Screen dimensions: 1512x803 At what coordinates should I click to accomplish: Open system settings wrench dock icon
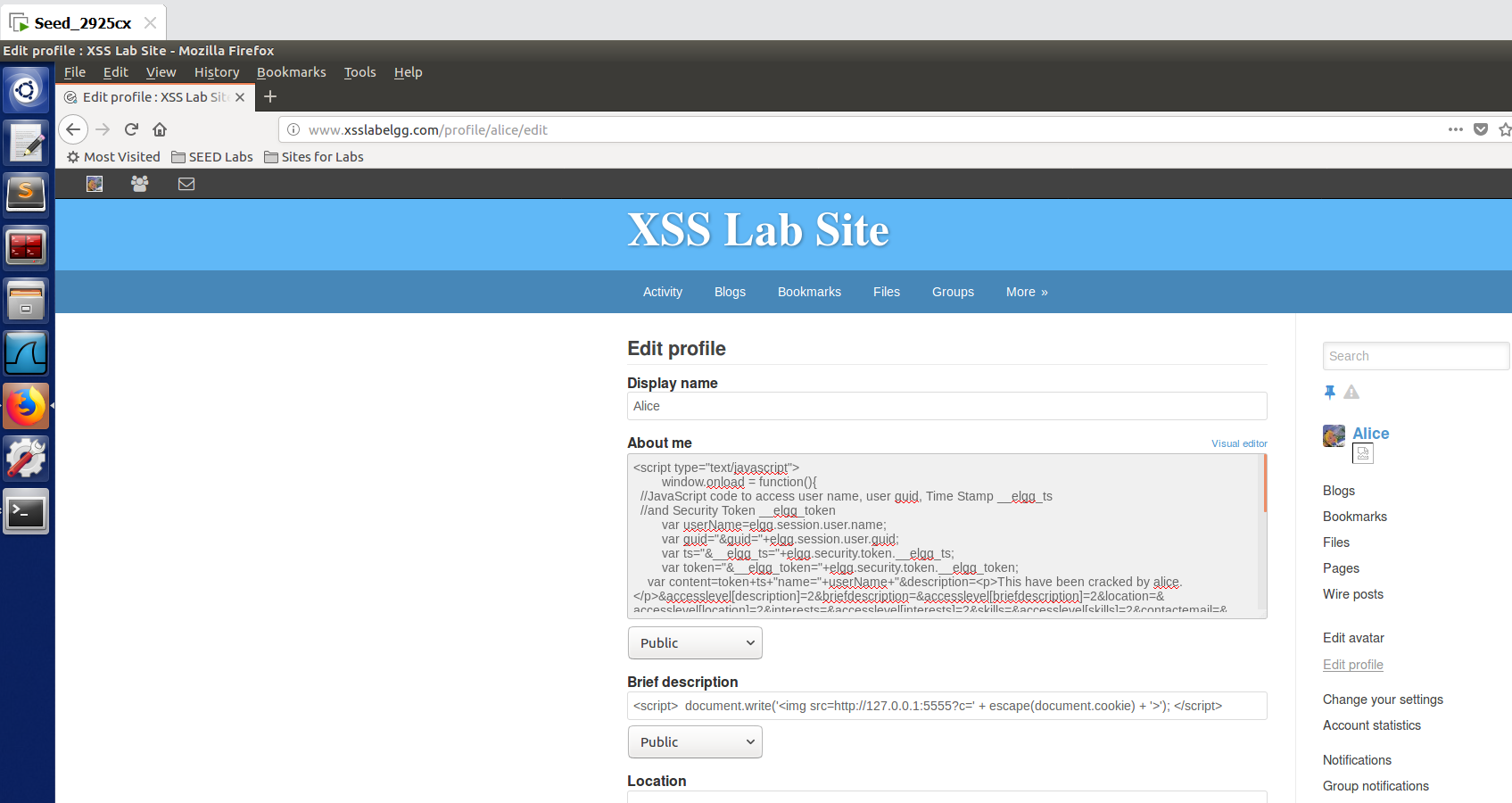point(26,459)
